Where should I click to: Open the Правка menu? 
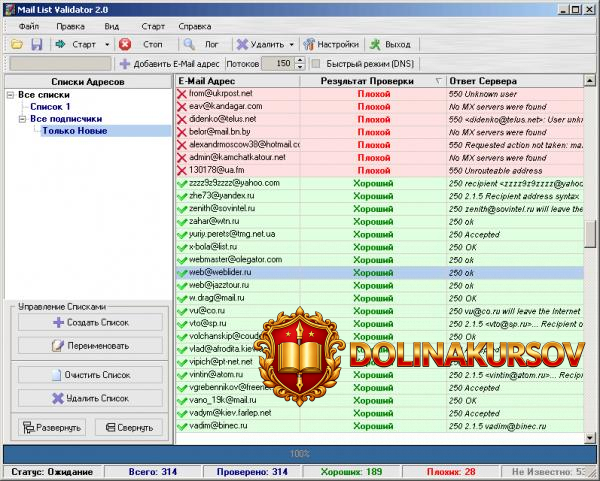tap(70, 26)
